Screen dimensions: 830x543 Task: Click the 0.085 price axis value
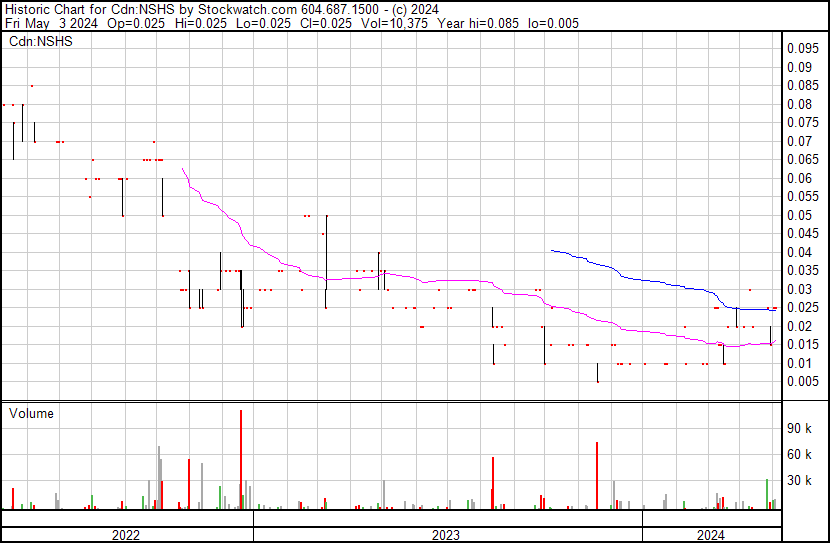point(803,85)
